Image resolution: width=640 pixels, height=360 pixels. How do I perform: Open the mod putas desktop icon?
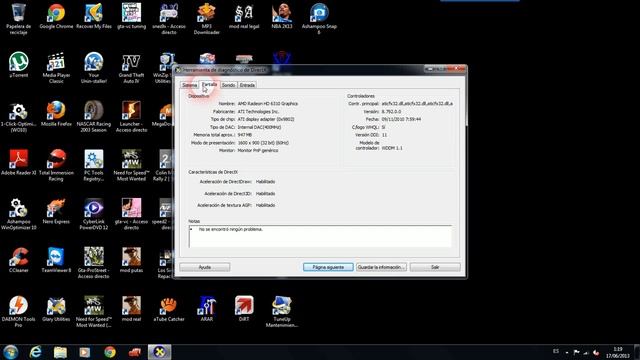pyautogui.click(x=131, y=260)
